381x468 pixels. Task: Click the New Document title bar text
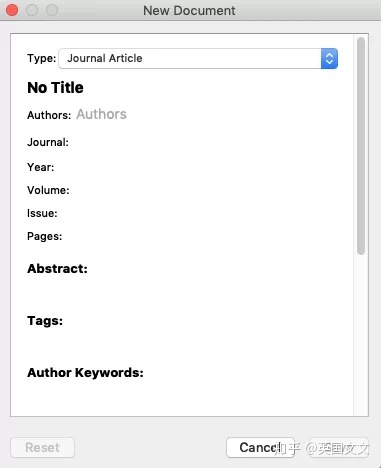click(x=189, y=11)
